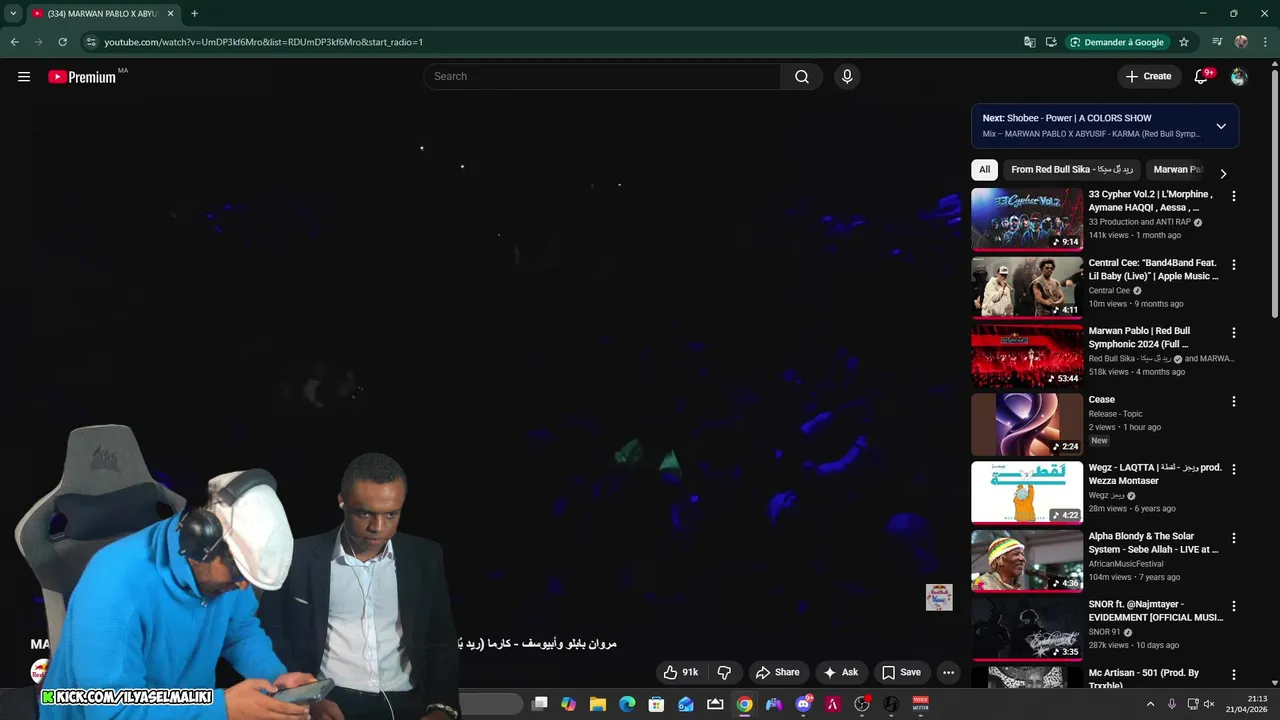This screenshot has width=1280, height=720.
Task: Open SNOR ft. Najmtayer EVIDEMMENT title
Action: [1155, 611]
